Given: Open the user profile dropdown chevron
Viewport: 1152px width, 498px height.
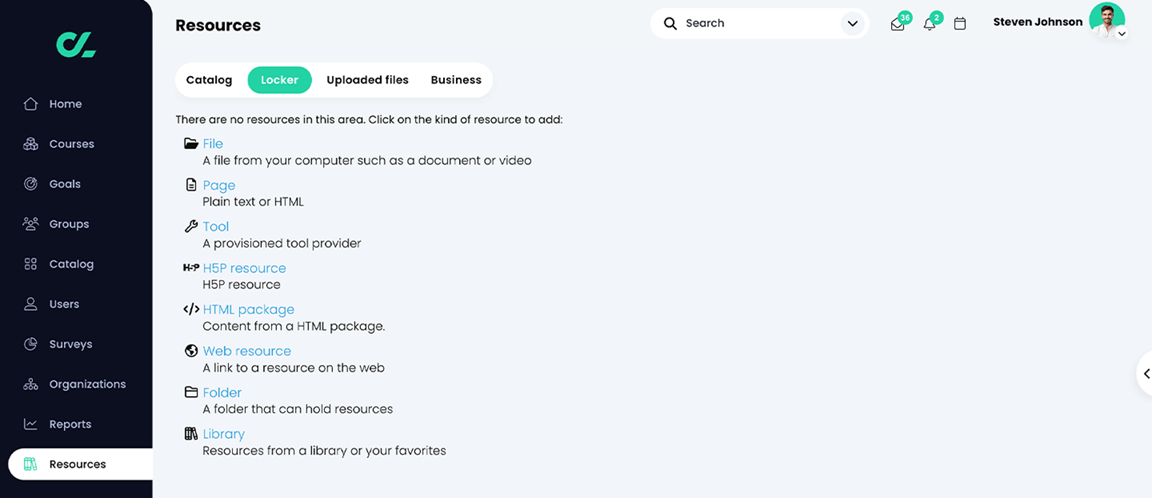Looking at the screenshot, I should pos(1122,34).
